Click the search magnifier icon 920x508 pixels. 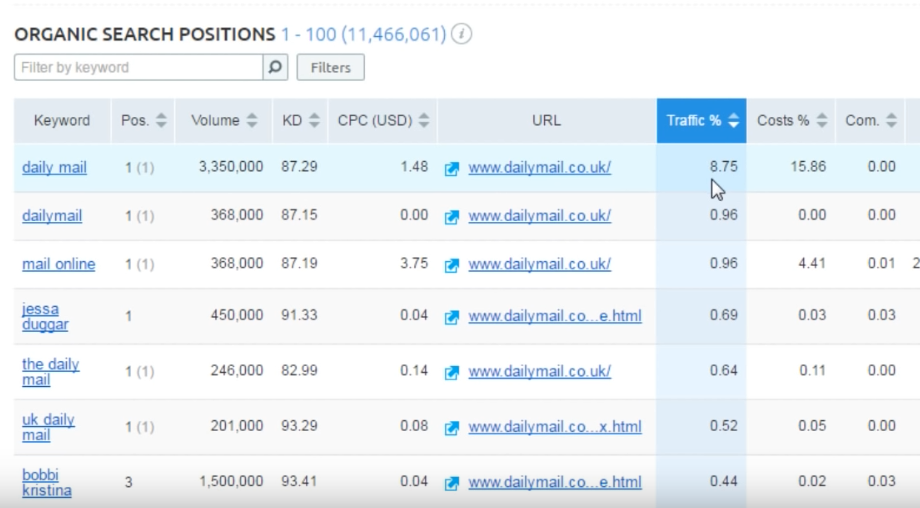click(x=275, y=67)
